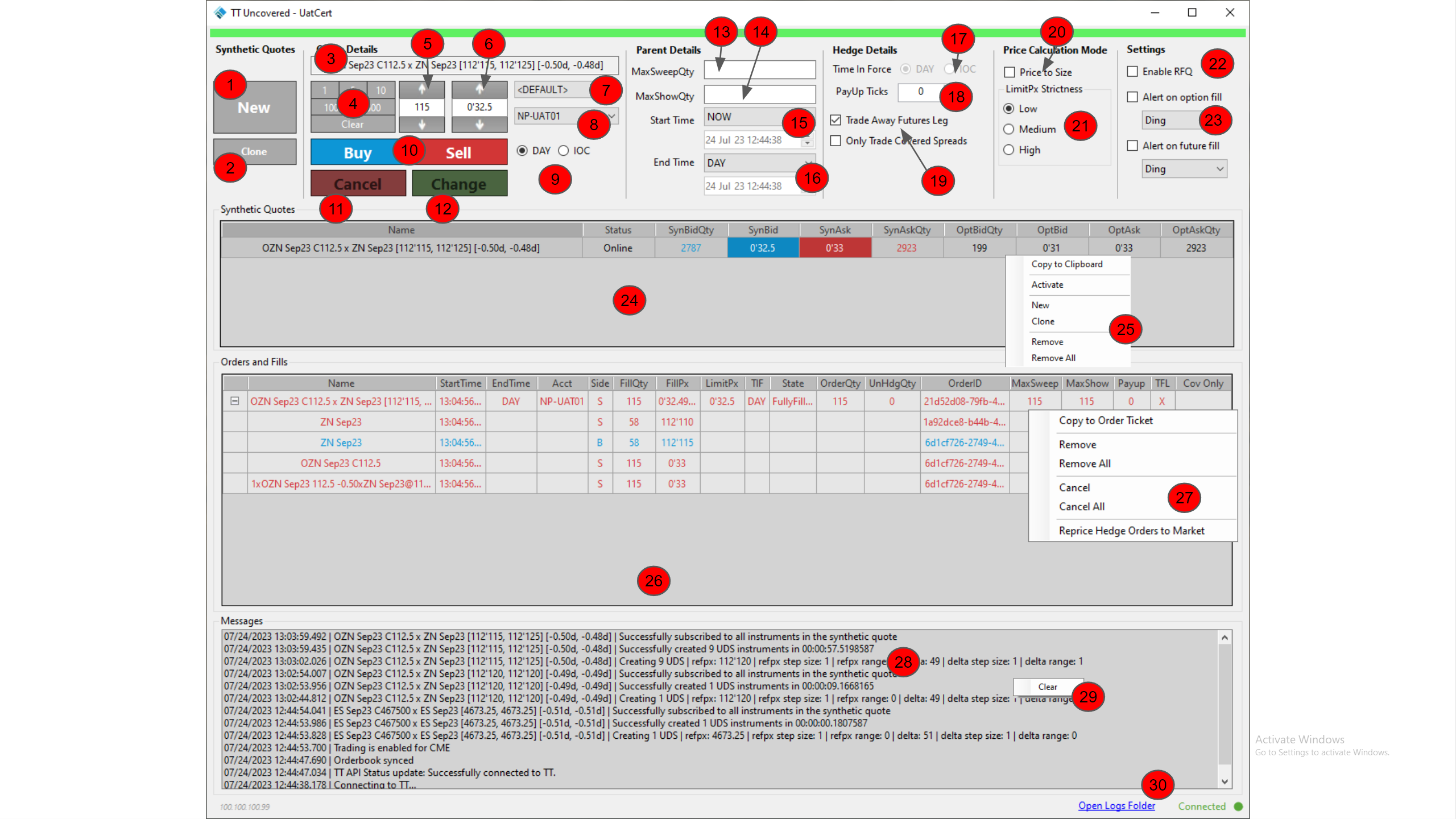Click the TT Uncovered app logo icon

[x=221, y=13]
